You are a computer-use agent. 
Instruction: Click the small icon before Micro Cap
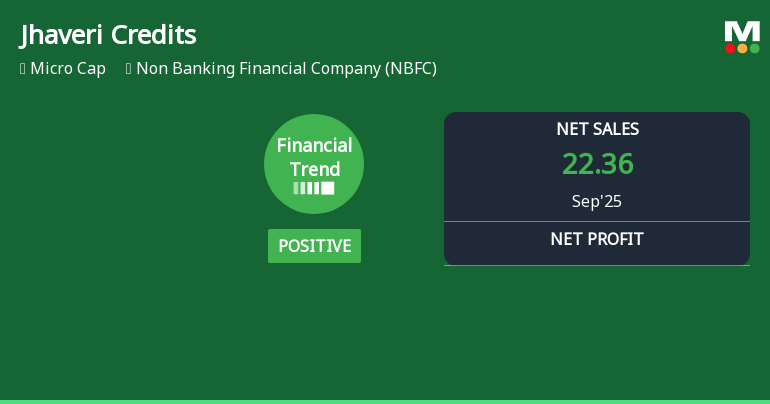point(22,69)
